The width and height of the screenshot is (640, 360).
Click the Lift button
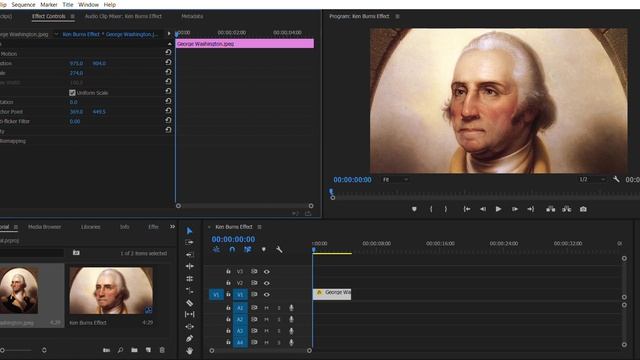(x=551, y=209)
